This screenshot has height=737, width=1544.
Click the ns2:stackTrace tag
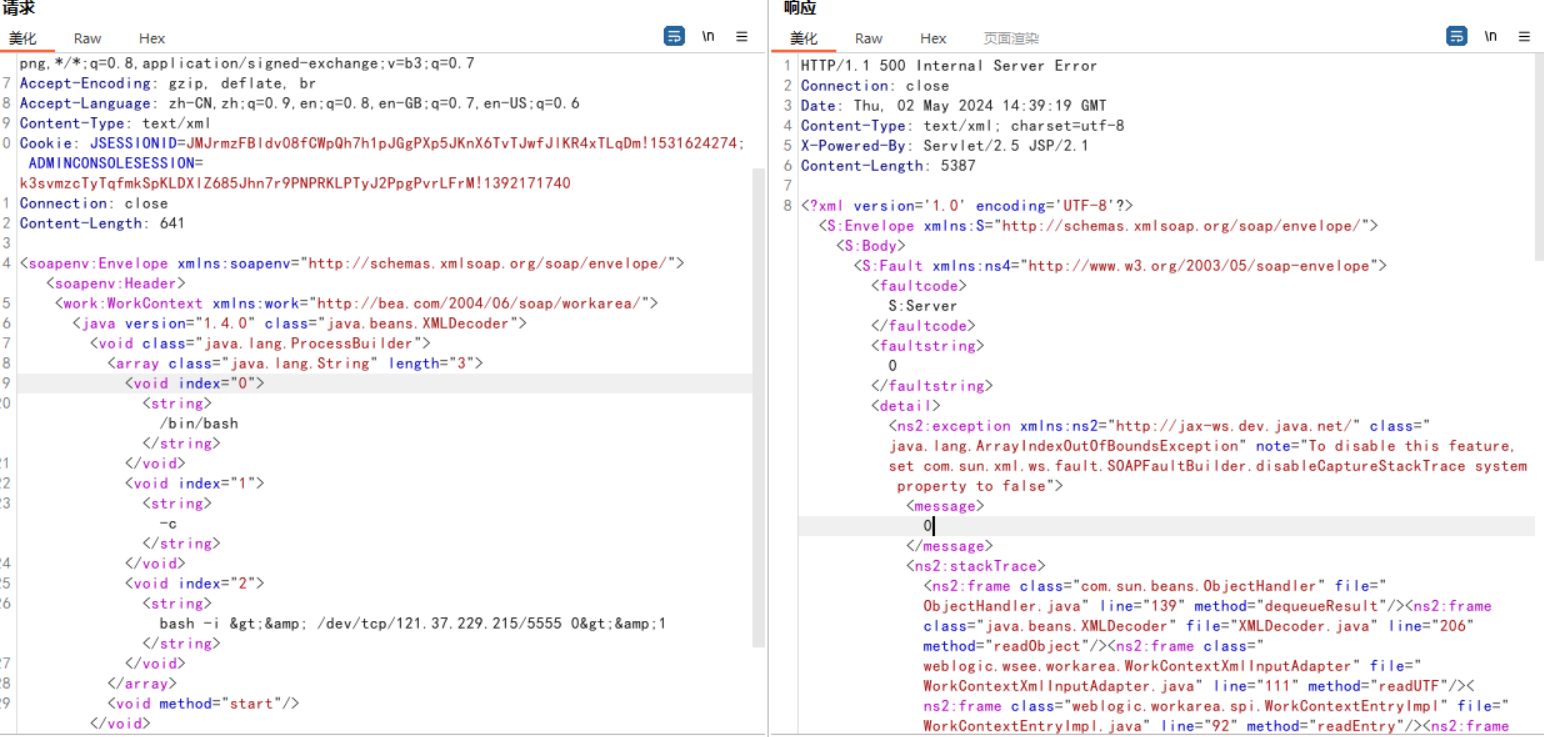[x=975, y=565]
